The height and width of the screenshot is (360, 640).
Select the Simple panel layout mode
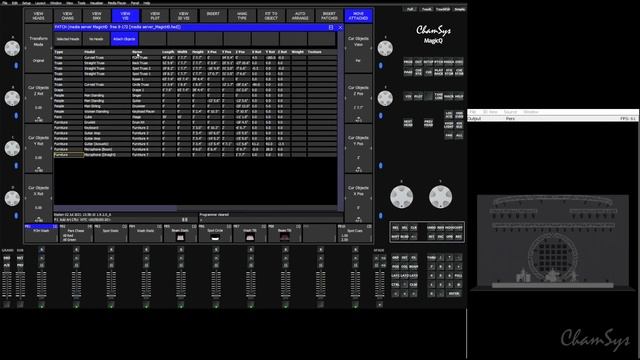[460, 9]
